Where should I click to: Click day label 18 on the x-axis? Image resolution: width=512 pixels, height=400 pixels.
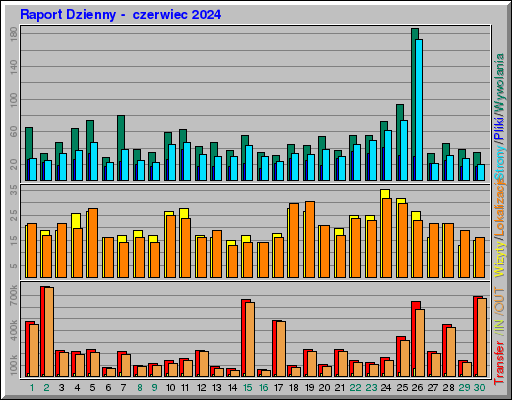coord(294,388)
